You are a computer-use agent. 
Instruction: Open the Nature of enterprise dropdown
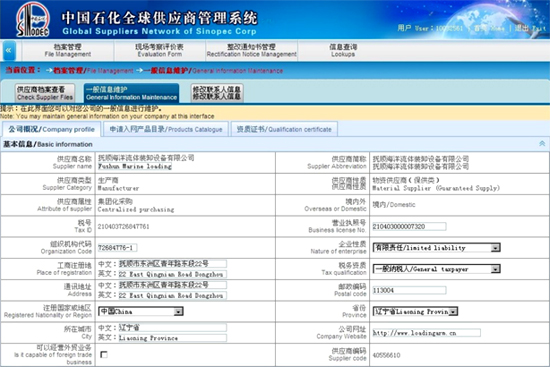pos(436,248)
